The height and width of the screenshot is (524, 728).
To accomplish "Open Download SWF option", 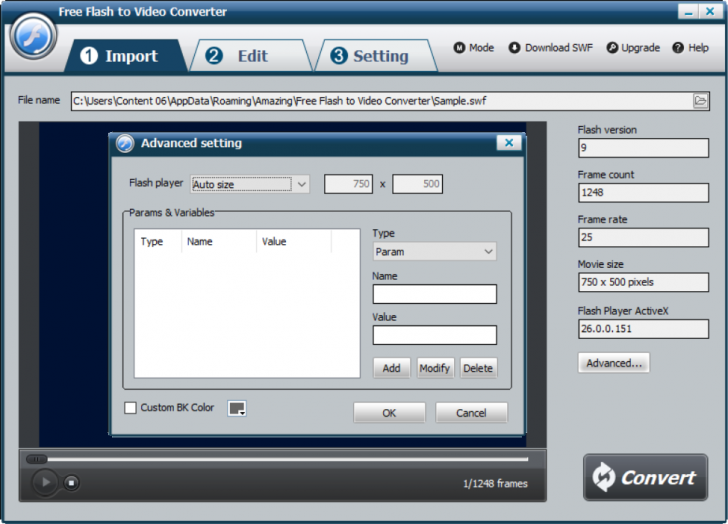I will pyautogui.click(x=551, y=48).
